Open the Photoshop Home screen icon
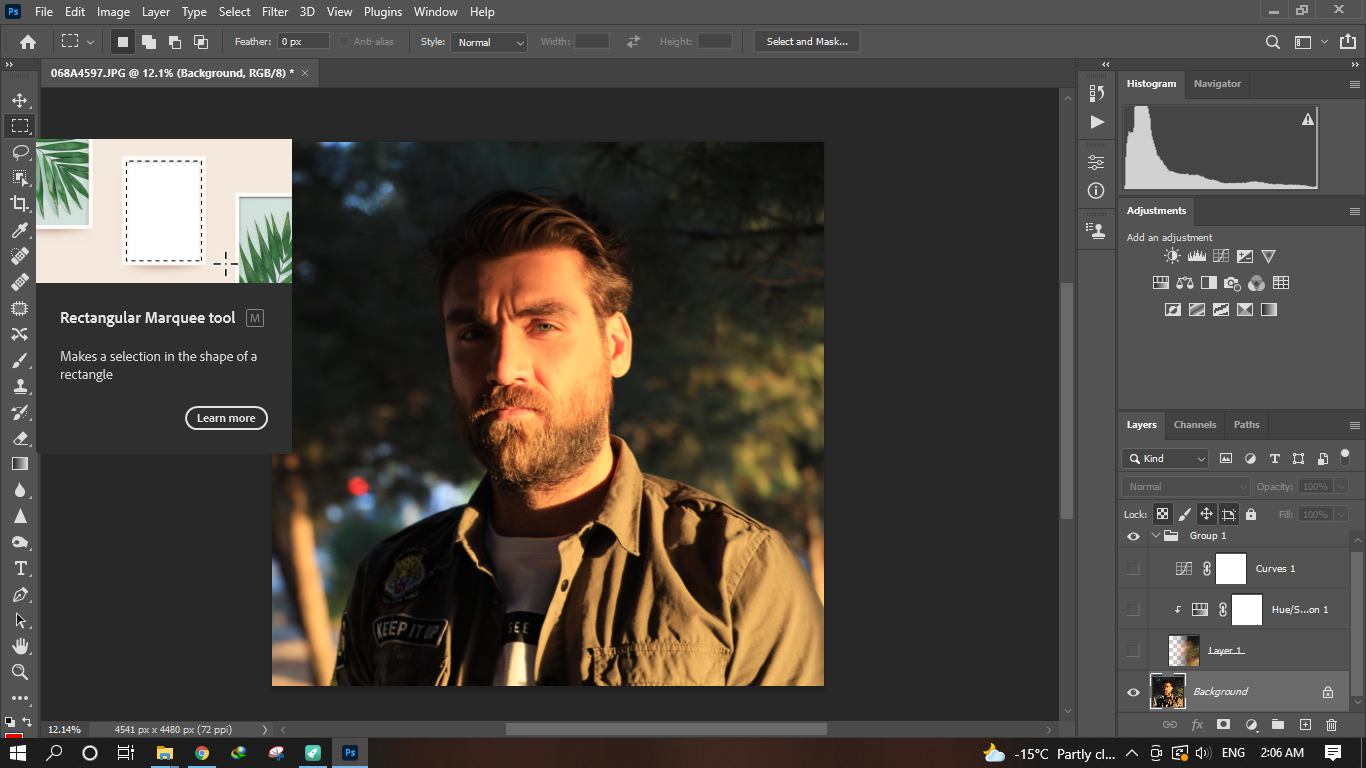The width and height of the screenshot is (1366, 768). [28, 42]
